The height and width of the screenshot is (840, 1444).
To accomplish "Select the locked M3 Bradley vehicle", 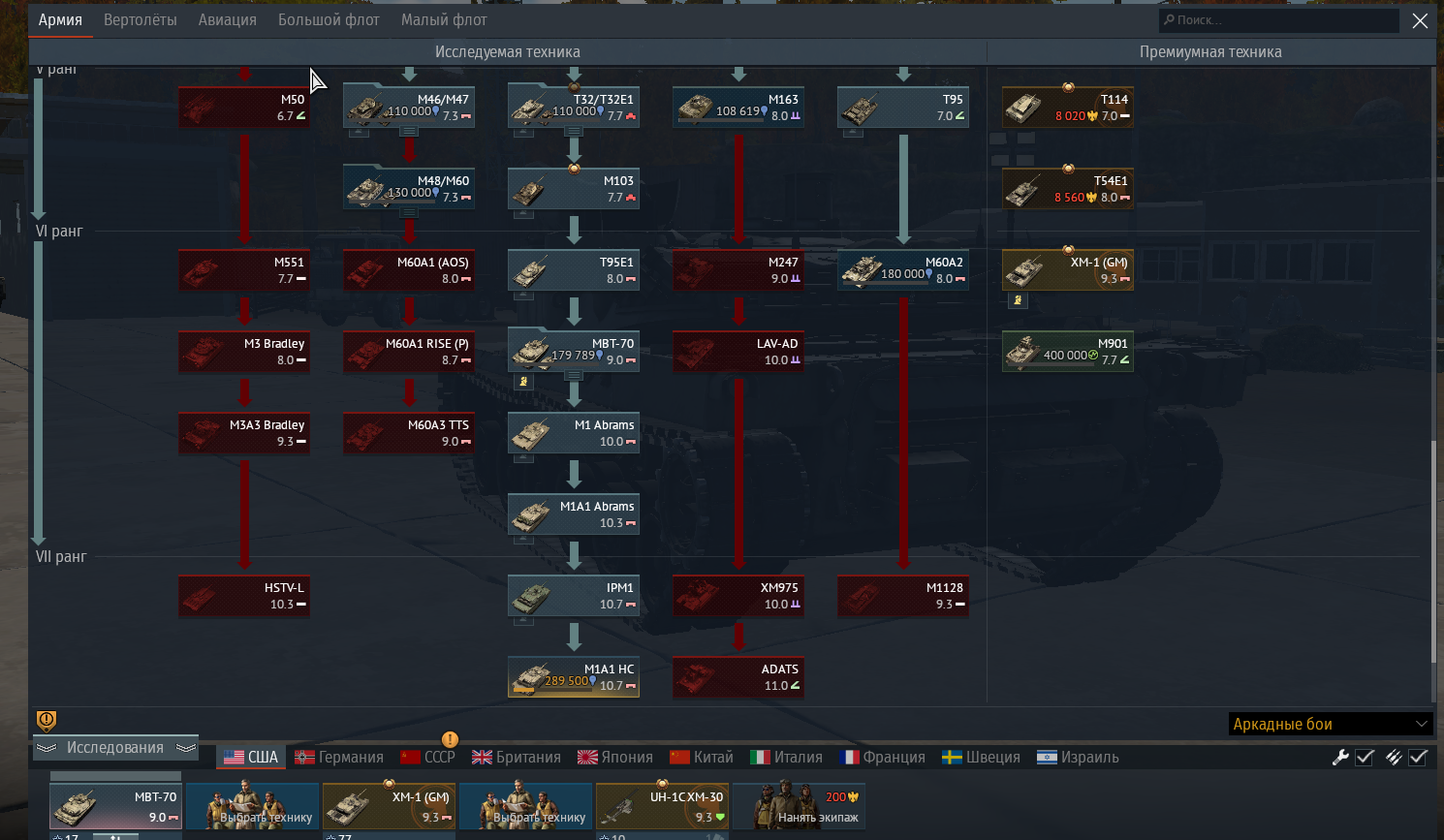I will [244, 351].
